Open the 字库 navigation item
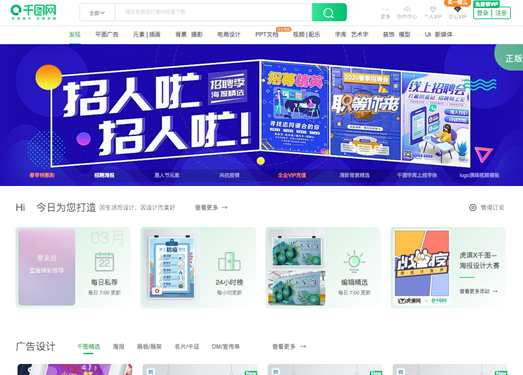The image size is (523, 375). (x=341, y=34)
